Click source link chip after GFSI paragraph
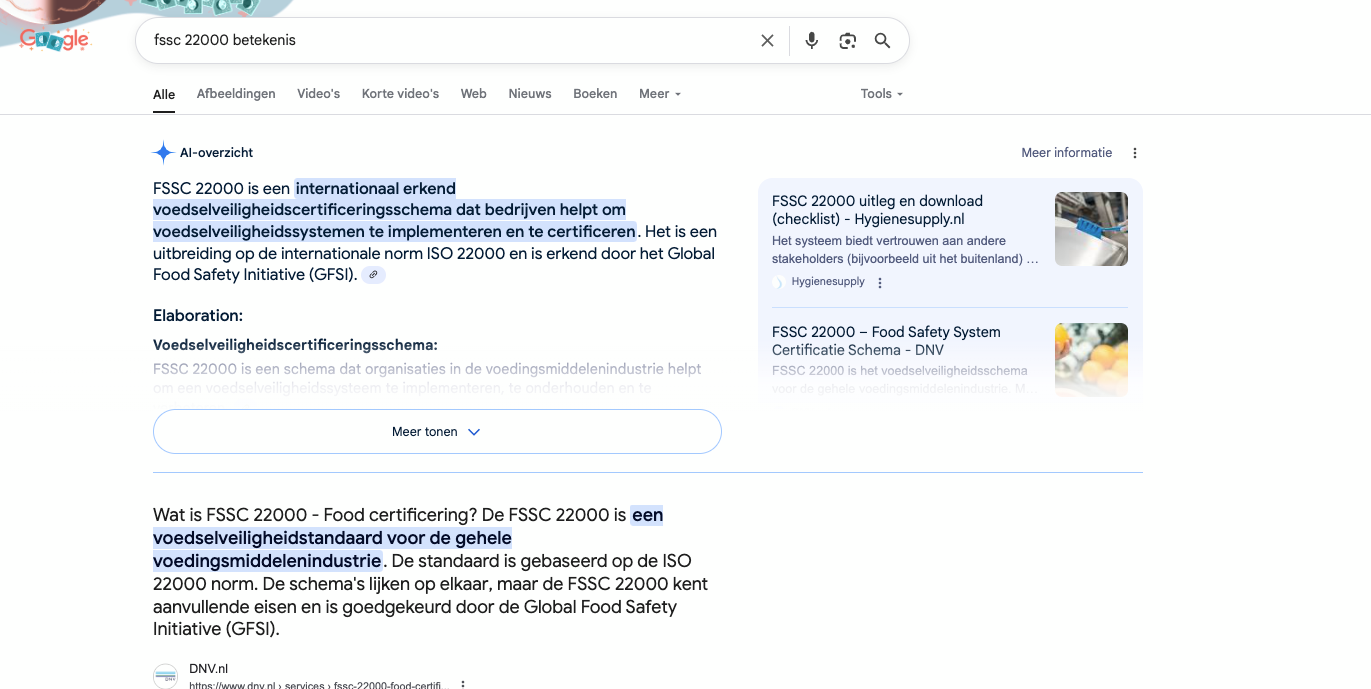The width and height of the screenshot is (1371, 689). point(373,275)
